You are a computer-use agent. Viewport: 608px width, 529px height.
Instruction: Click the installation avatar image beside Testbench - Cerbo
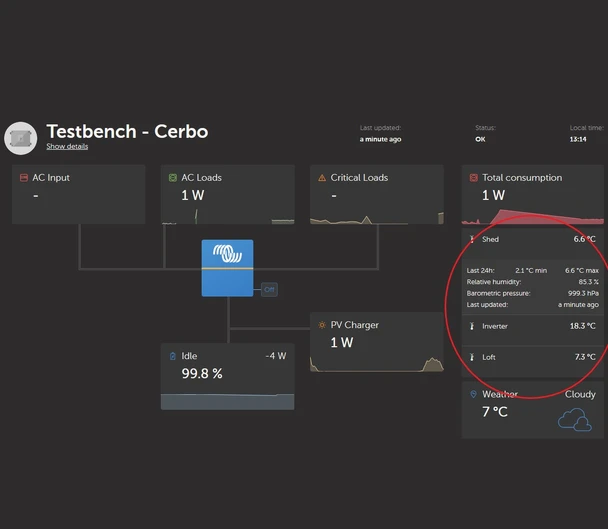click(x=21, y=138)
